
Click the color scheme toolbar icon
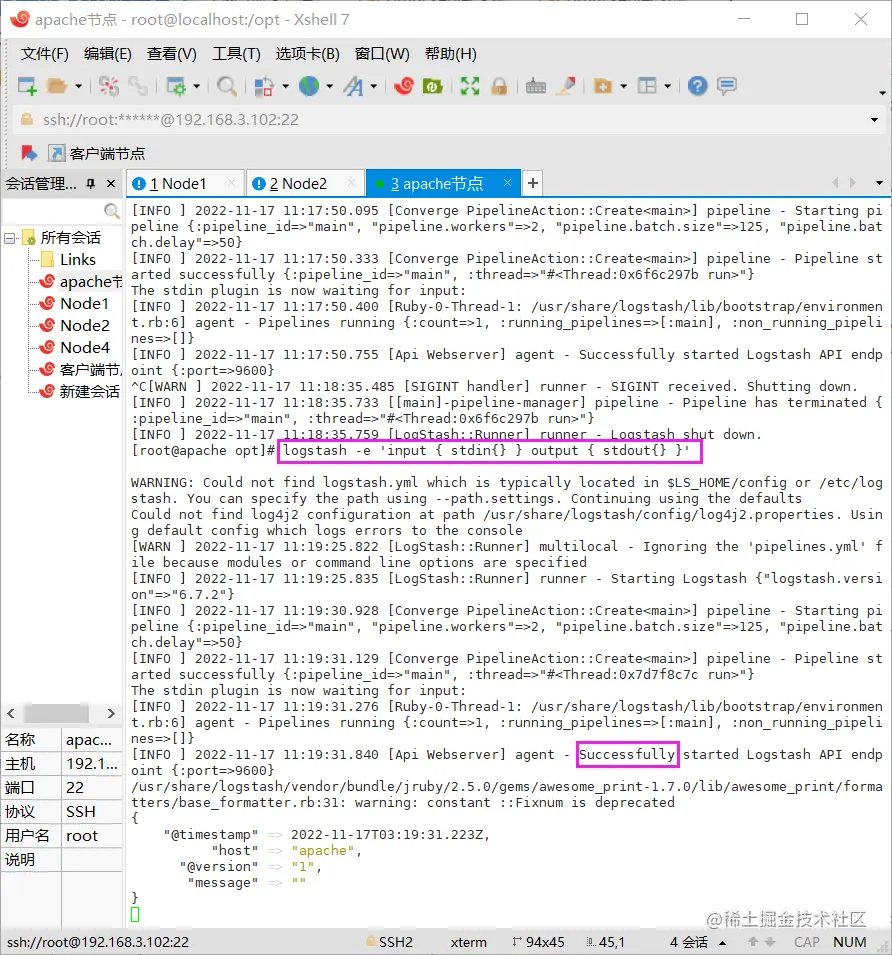click(x=263, y=86)
